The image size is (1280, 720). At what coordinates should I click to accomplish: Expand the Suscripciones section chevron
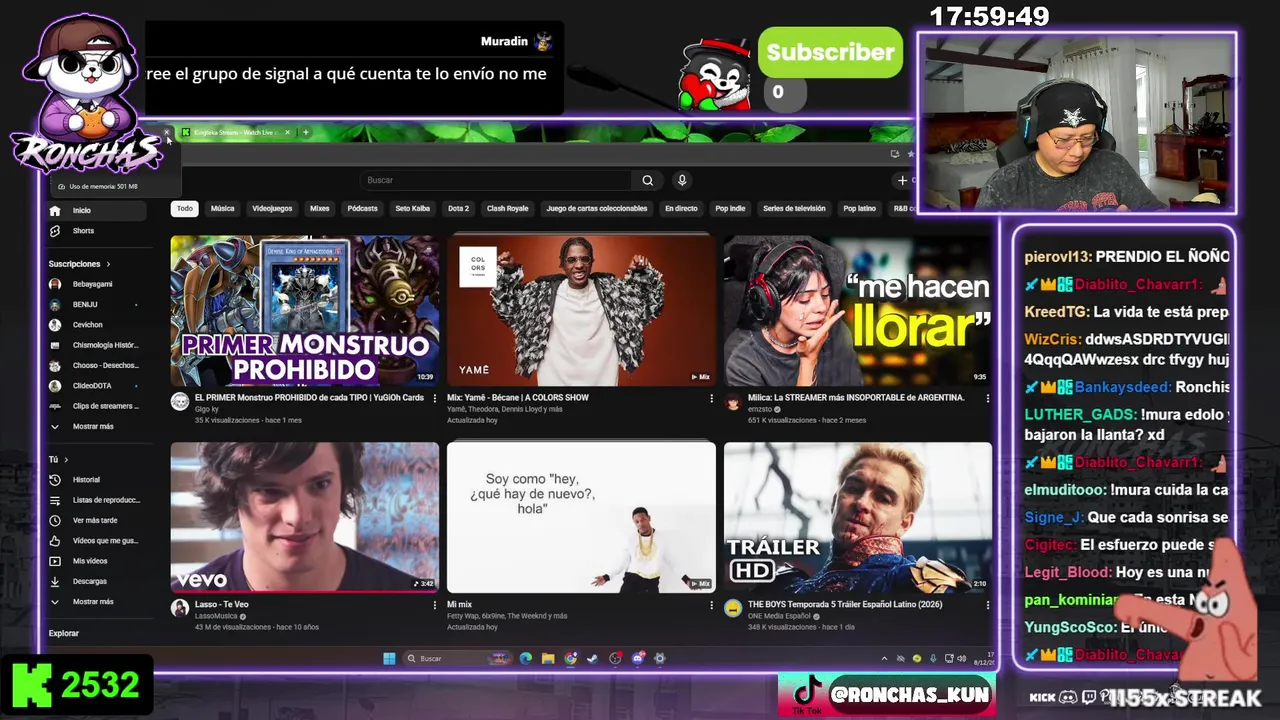(108, 264)
